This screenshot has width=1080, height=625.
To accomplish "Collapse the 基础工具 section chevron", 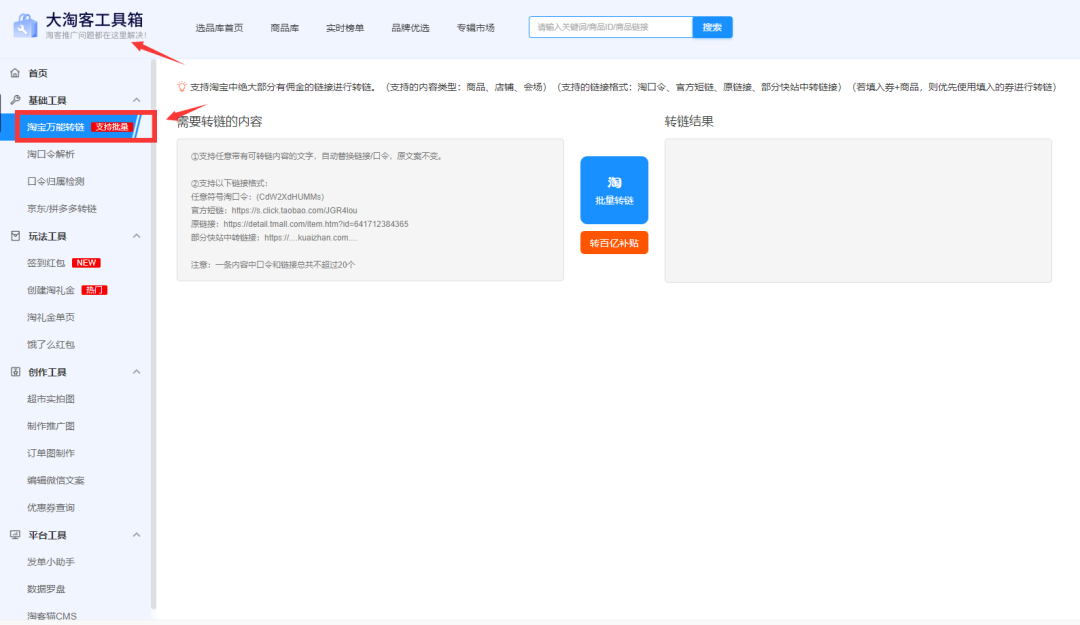I will point(137,100).
